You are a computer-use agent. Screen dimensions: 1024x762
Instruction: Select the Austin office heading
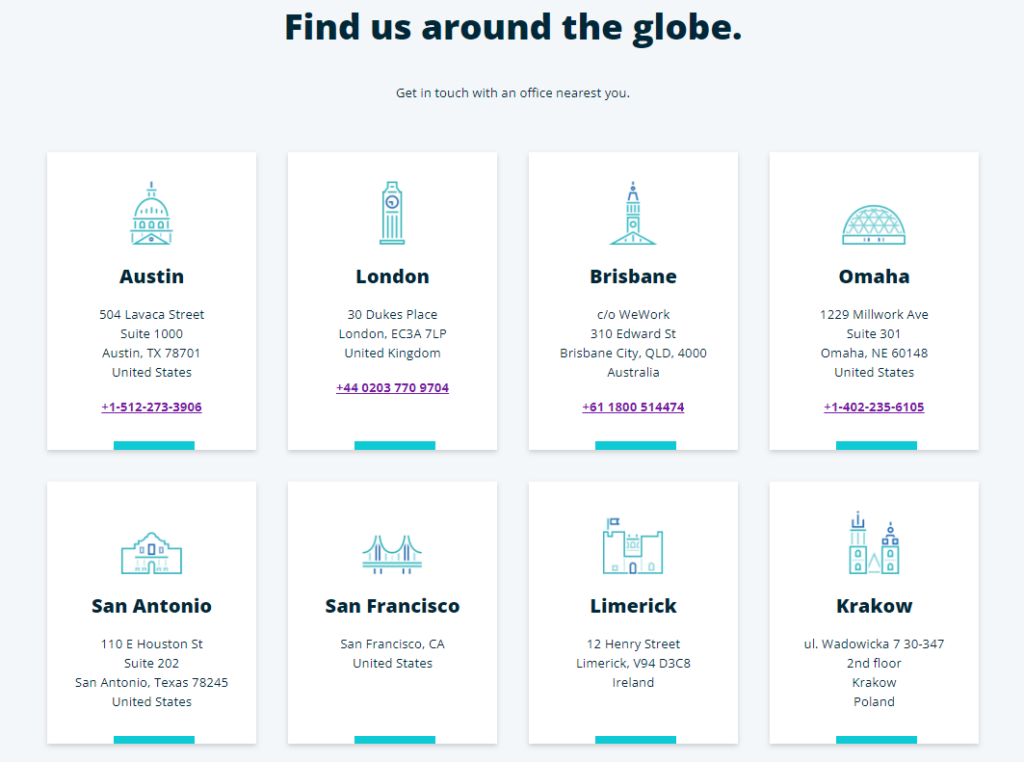pyautogui.click(x=151, y=277)
